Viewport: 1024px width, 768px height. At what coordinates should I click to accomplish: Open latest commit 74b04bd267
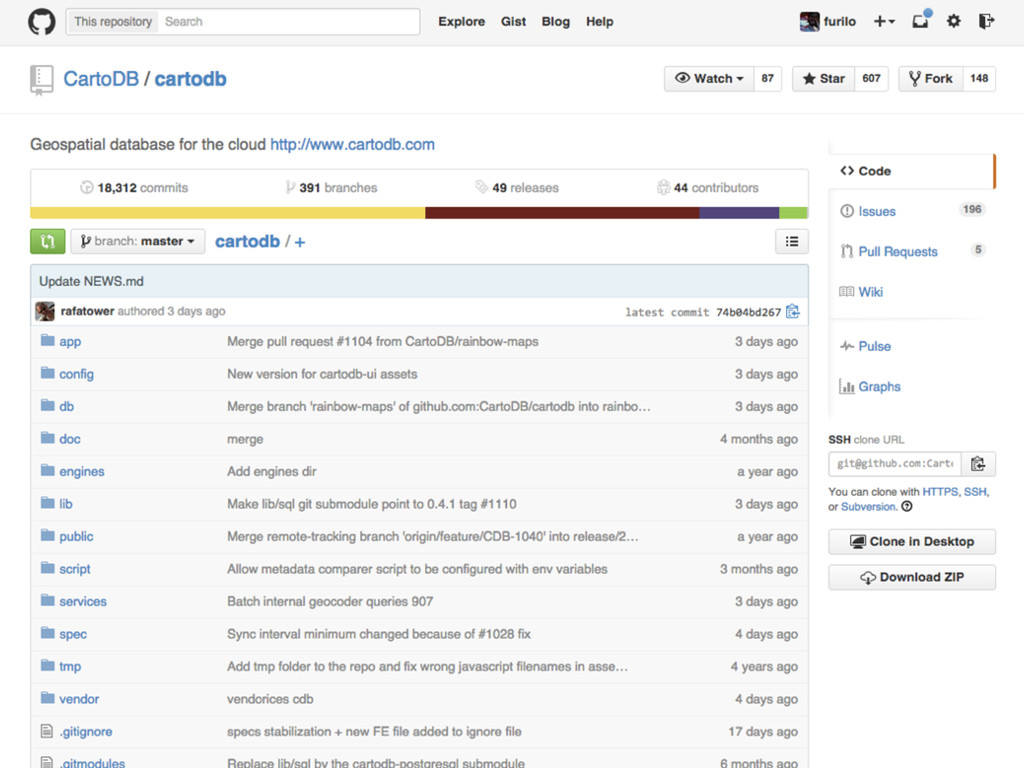pos(748,312)
